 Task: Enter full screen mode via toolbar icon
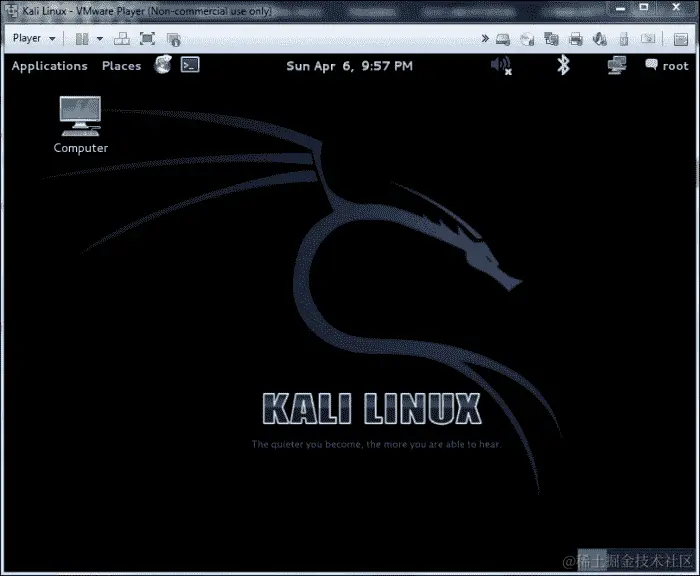(x=147, y=39)
